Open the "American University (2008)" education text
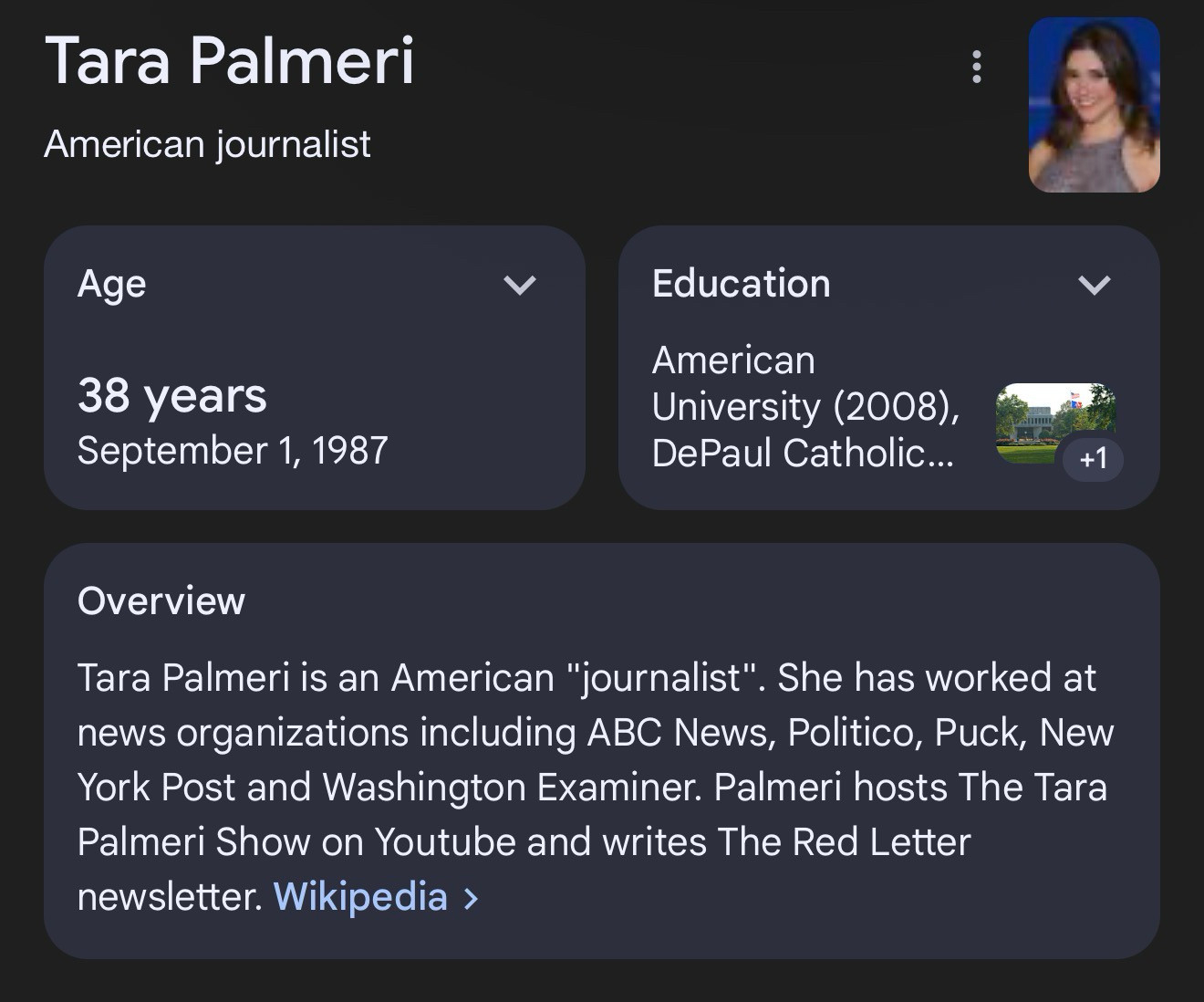Viewport: 1204px width, 1002px height. point(804,383)
